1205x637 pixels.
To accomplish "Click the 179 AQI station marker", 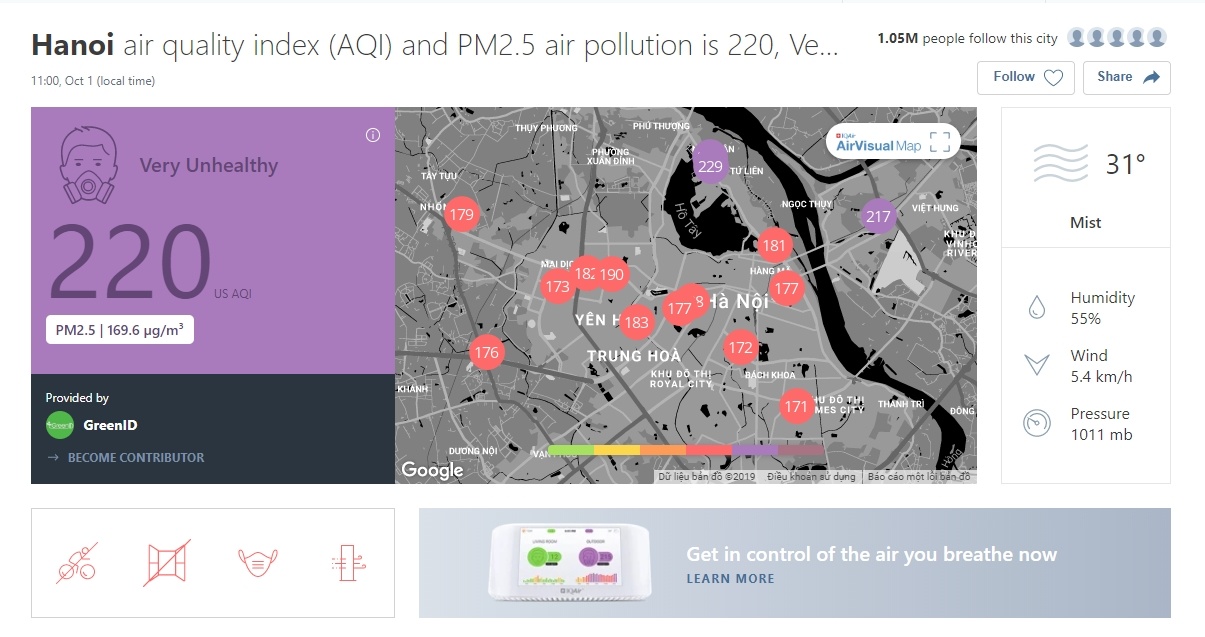I will (461, 214).
